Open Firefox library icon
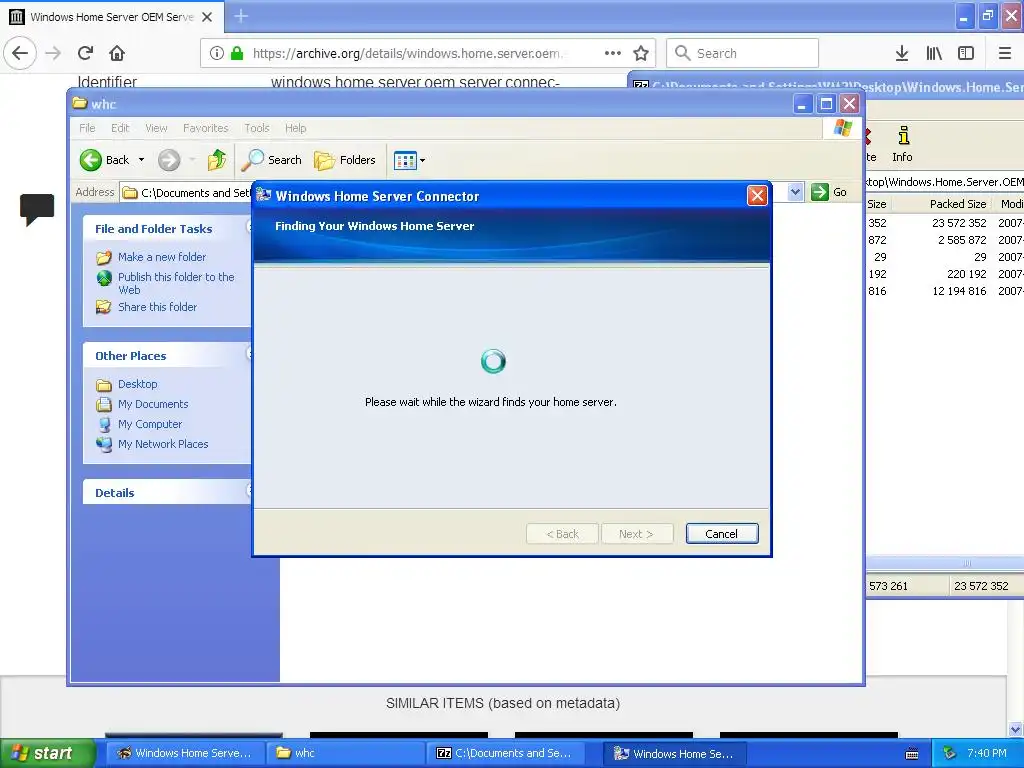Screen dimensions: 1024x768 [x=934, y=54]
